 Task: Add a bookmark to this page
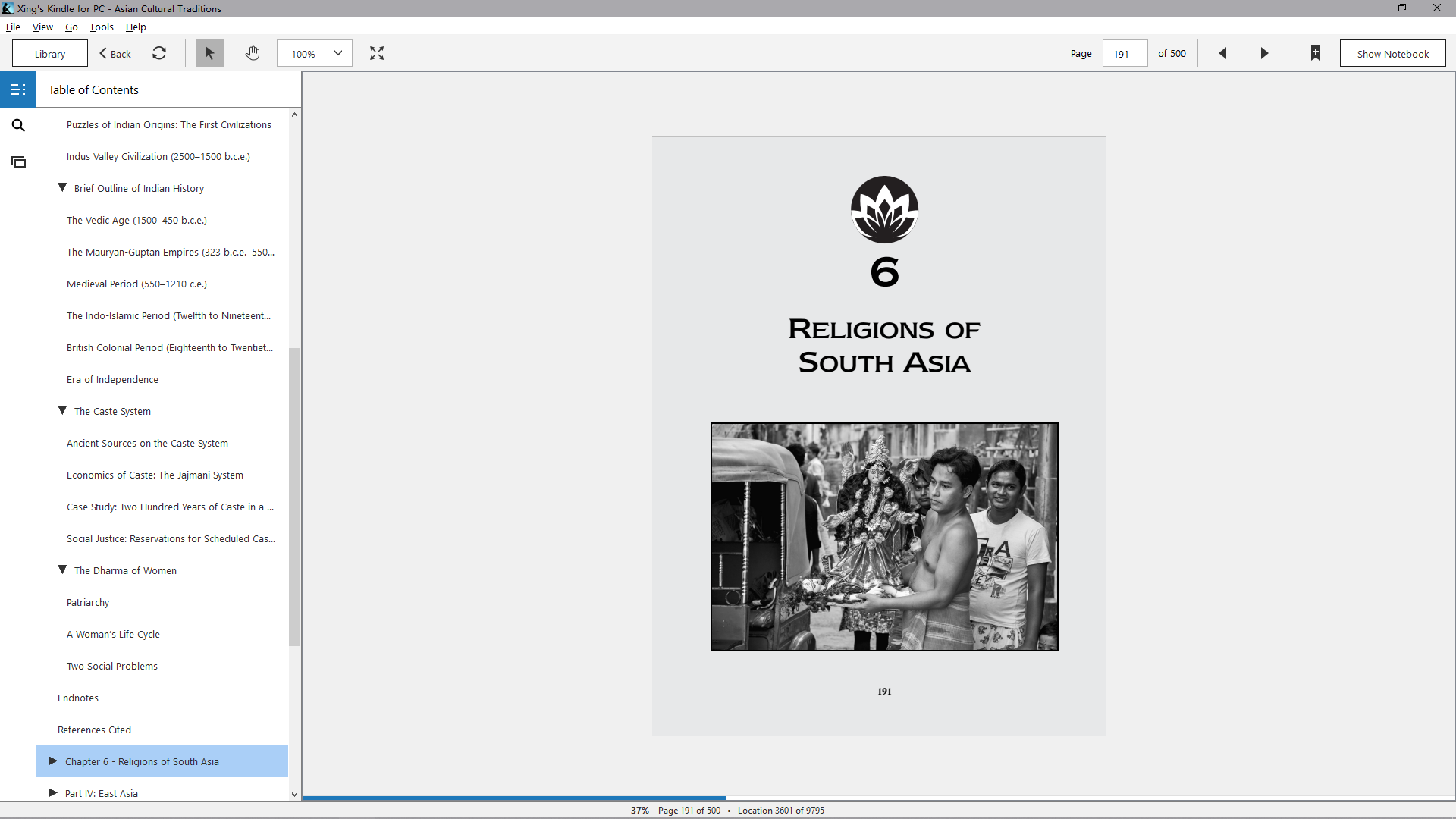coord(1316,54)
